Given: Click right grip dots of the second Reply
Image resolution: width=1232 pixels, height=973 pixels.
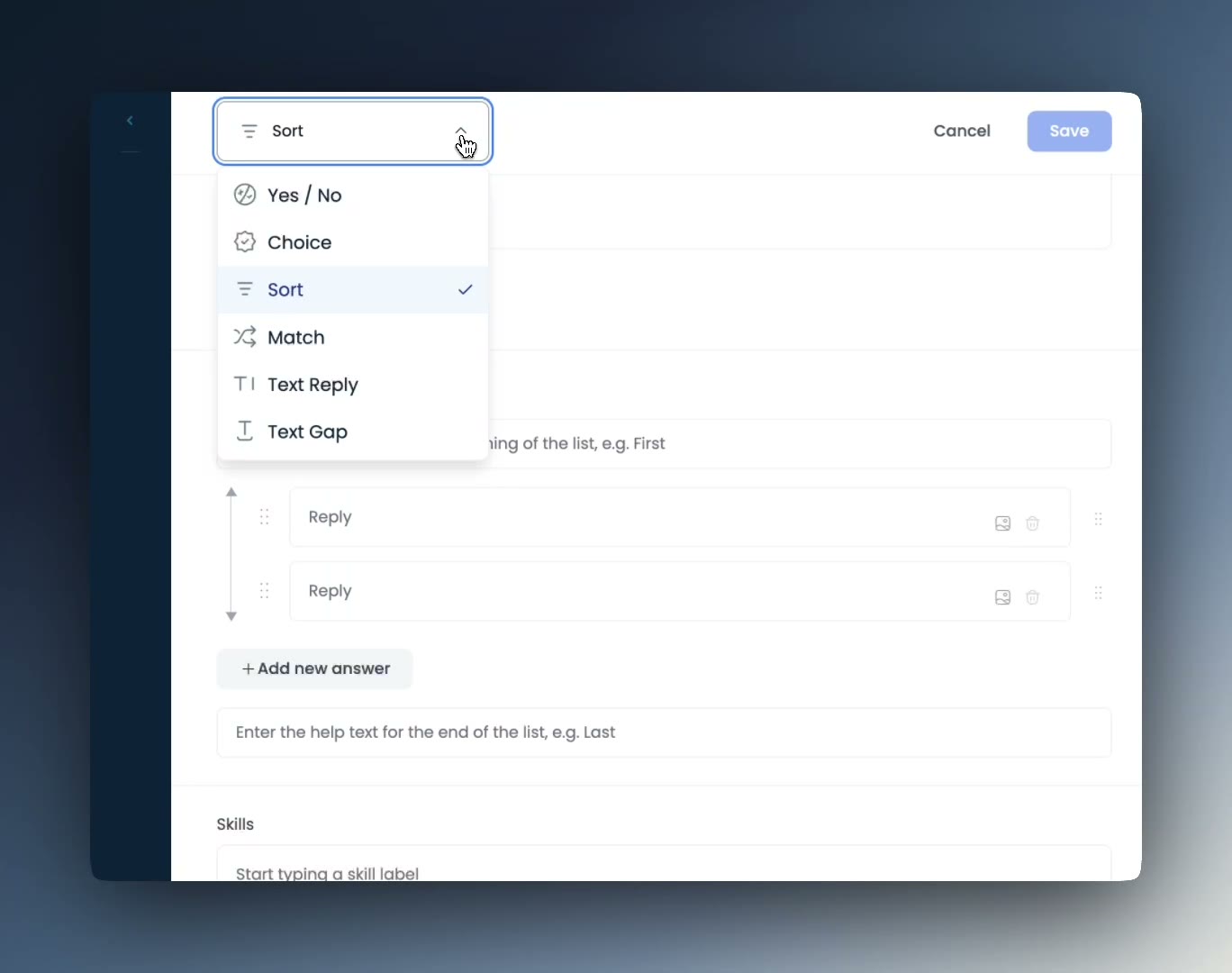Looking at the screenshot, I should pyautogui.click(x=1099, y=593).
